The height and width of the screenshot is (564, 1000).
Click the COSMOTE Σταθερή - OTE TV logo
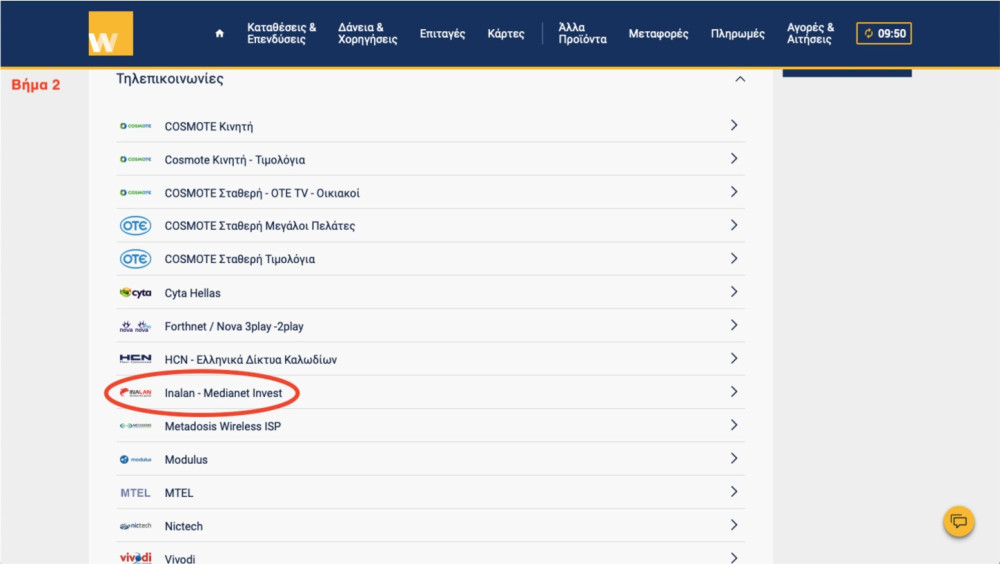tap(135, 192)
